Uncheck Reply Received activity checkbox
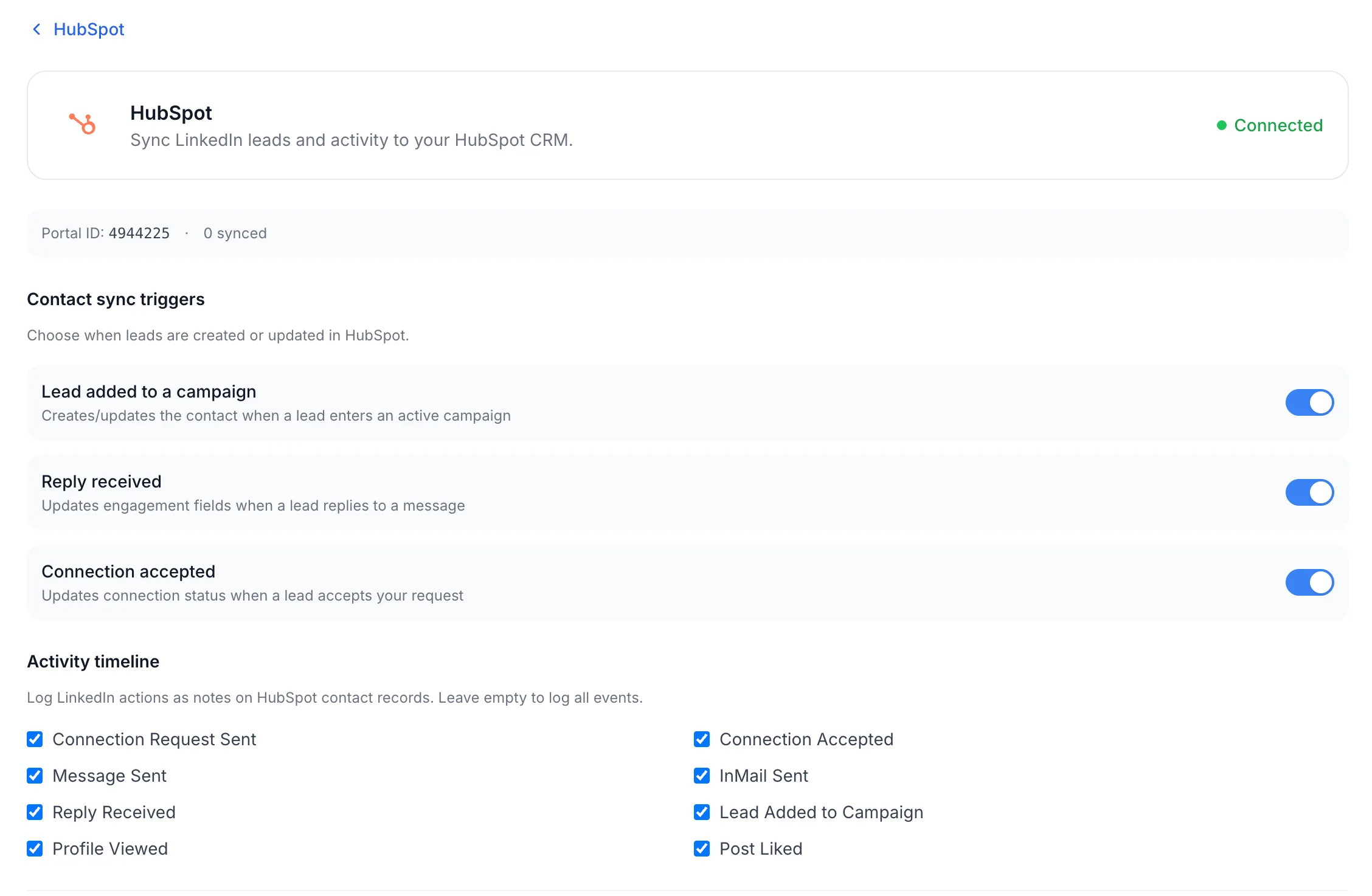The width and height of the screenshot is (1372, 896). coord(35,812)
